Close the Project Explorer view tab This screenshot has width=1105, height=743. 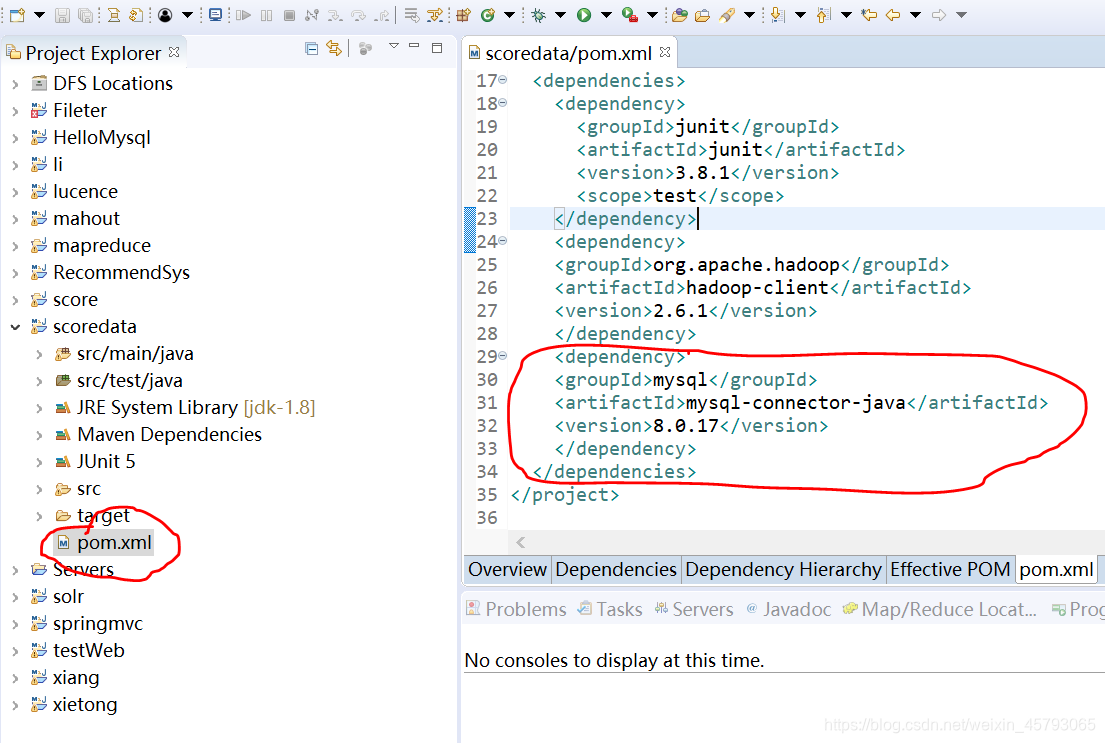pyautogui.click(x=174, y=52)
